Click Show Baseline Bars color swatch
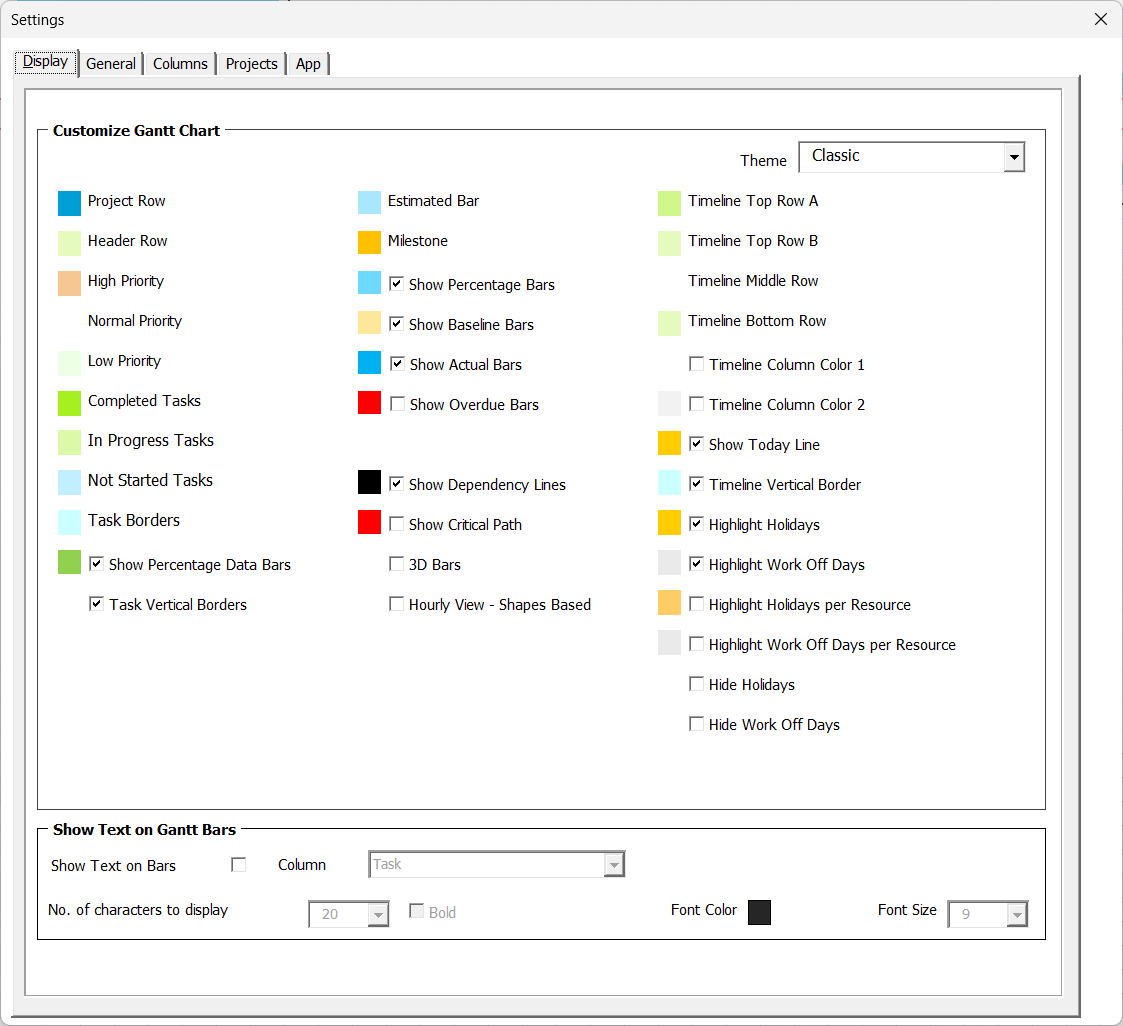The width and height of the screenshot is (1123, 1026). [x=370, y=323]
